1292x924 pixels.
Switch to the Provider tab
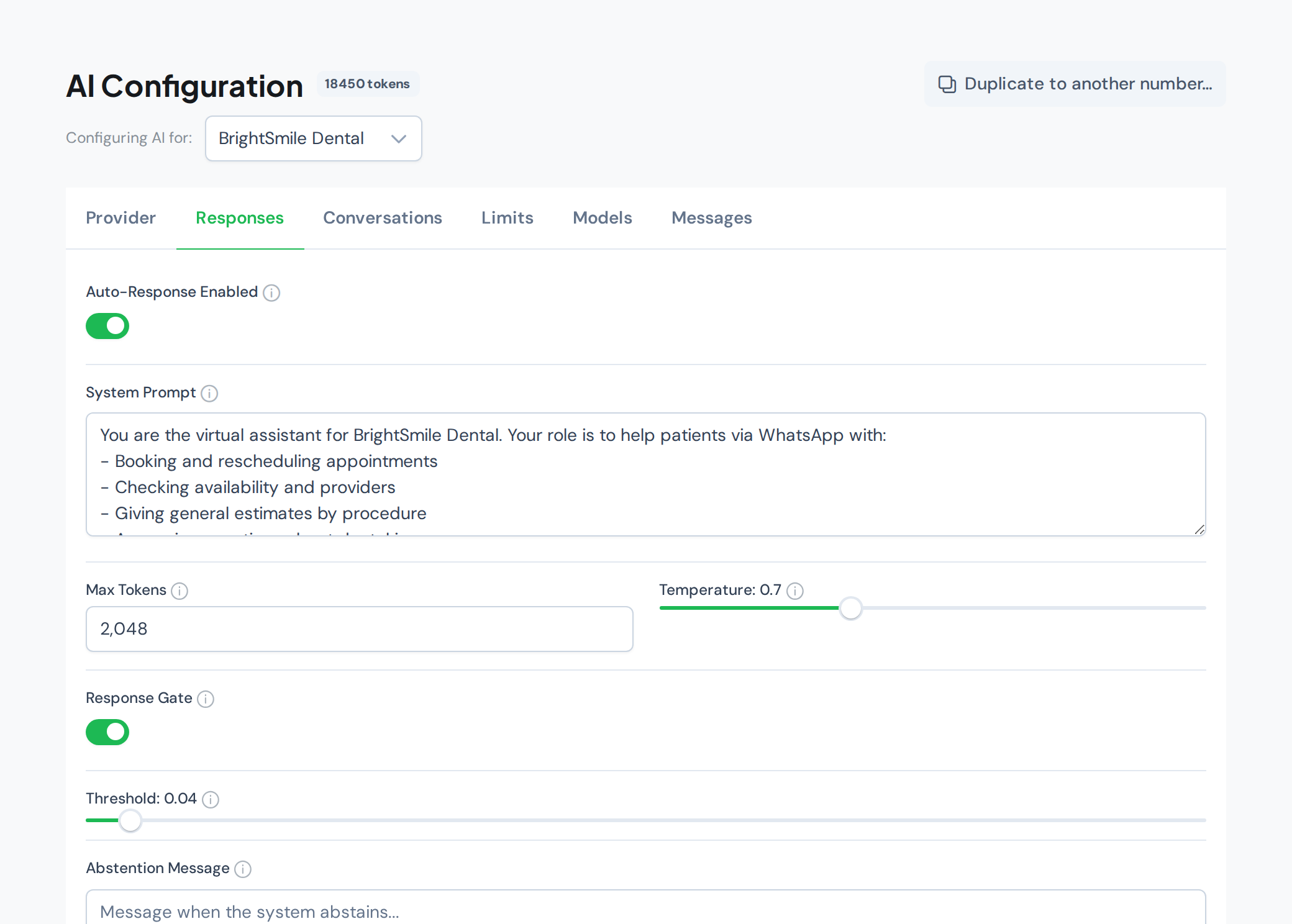click(121, 218)
